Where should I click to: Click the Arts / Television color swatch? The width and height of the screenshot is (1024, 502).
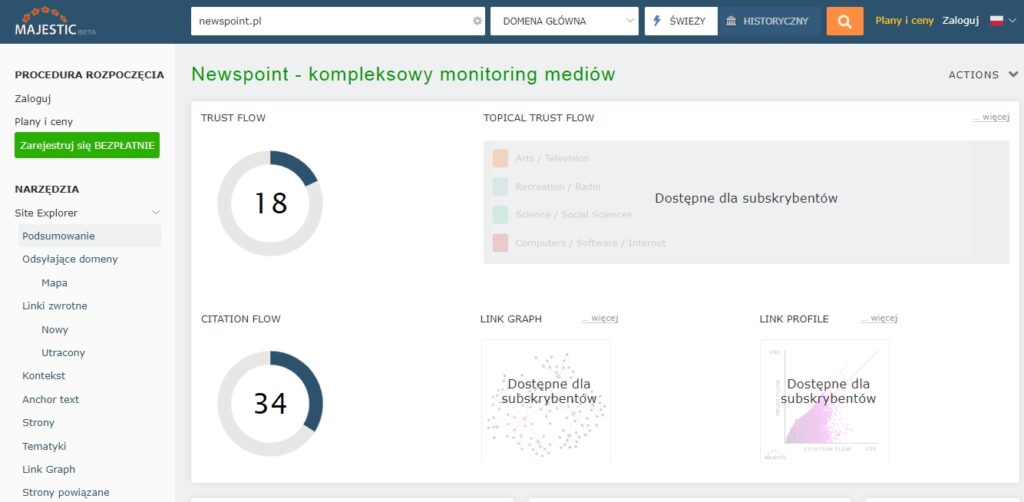500,158
